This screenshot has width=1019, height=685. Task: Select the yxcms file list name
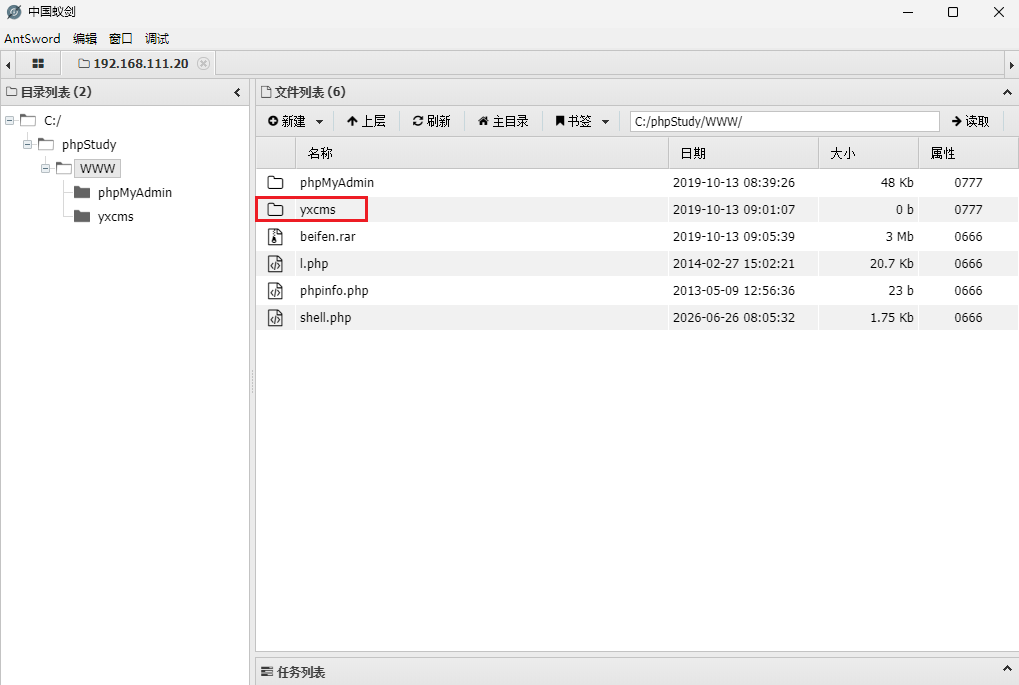point(318,210)
